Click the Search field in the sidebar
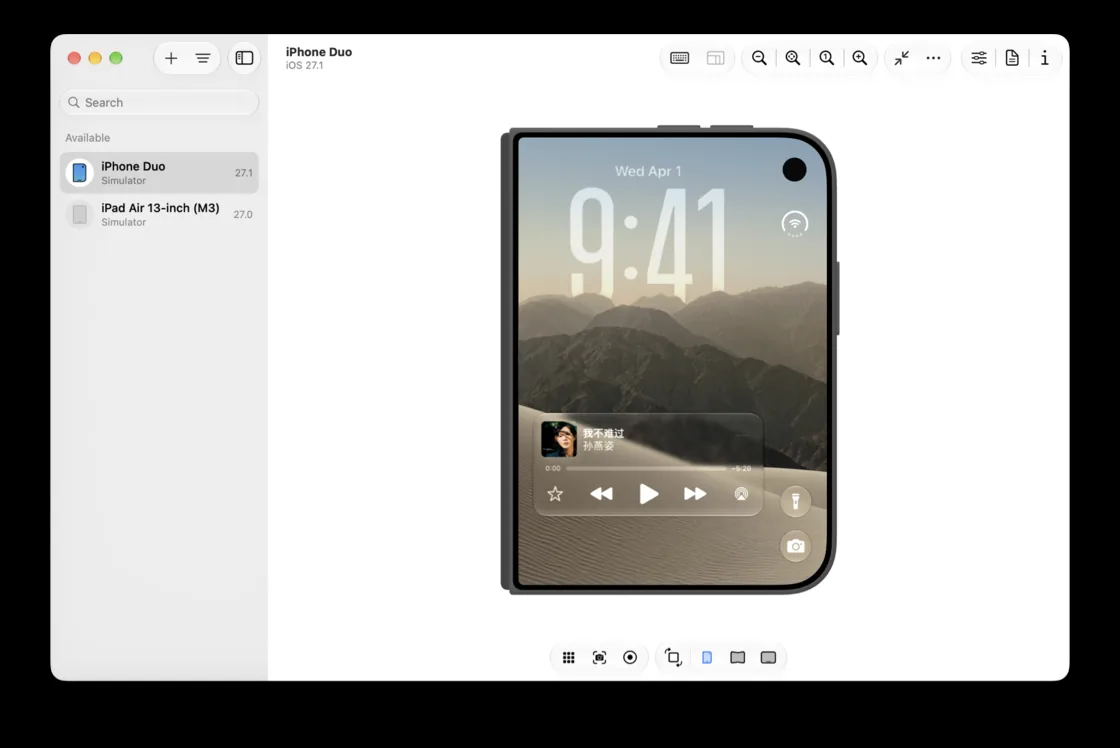 click(159, 102)
